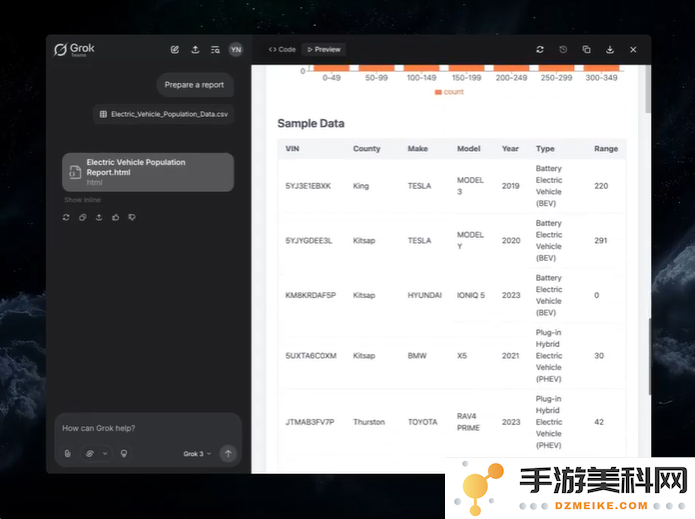Click the Make column header
695x519 pixels.
418,148
